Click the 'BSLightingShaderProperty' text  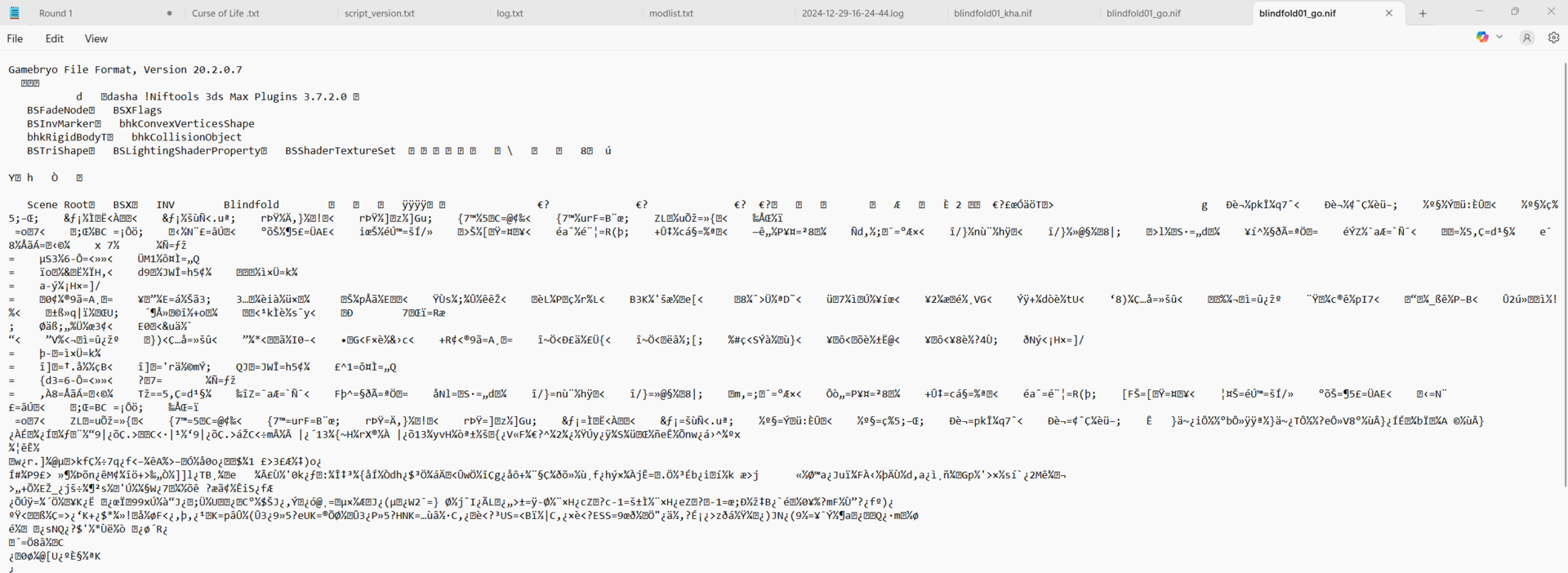click(186, 151)
